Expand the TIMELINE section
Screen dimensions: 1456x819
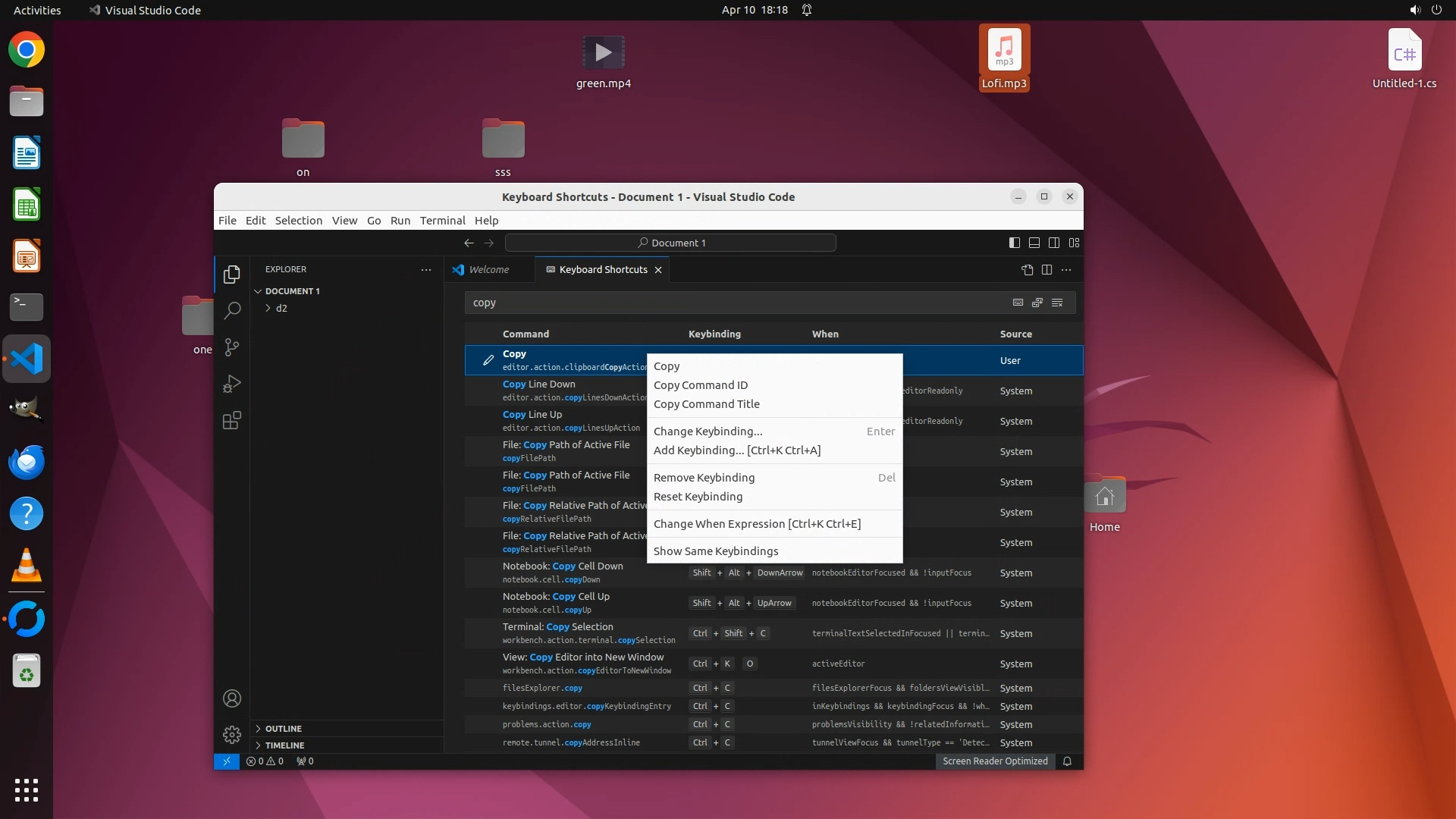point(284,745)
